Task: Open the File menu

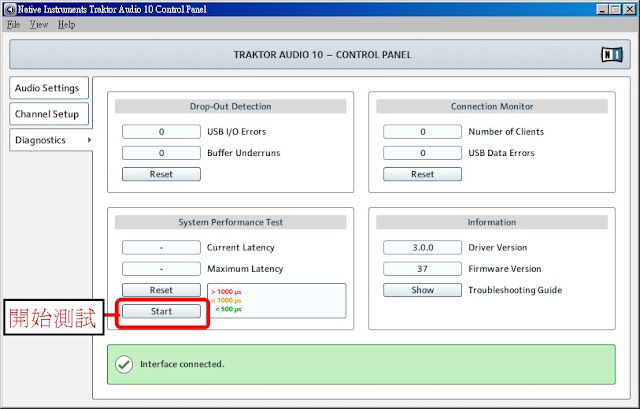Action: pos(13,24)
